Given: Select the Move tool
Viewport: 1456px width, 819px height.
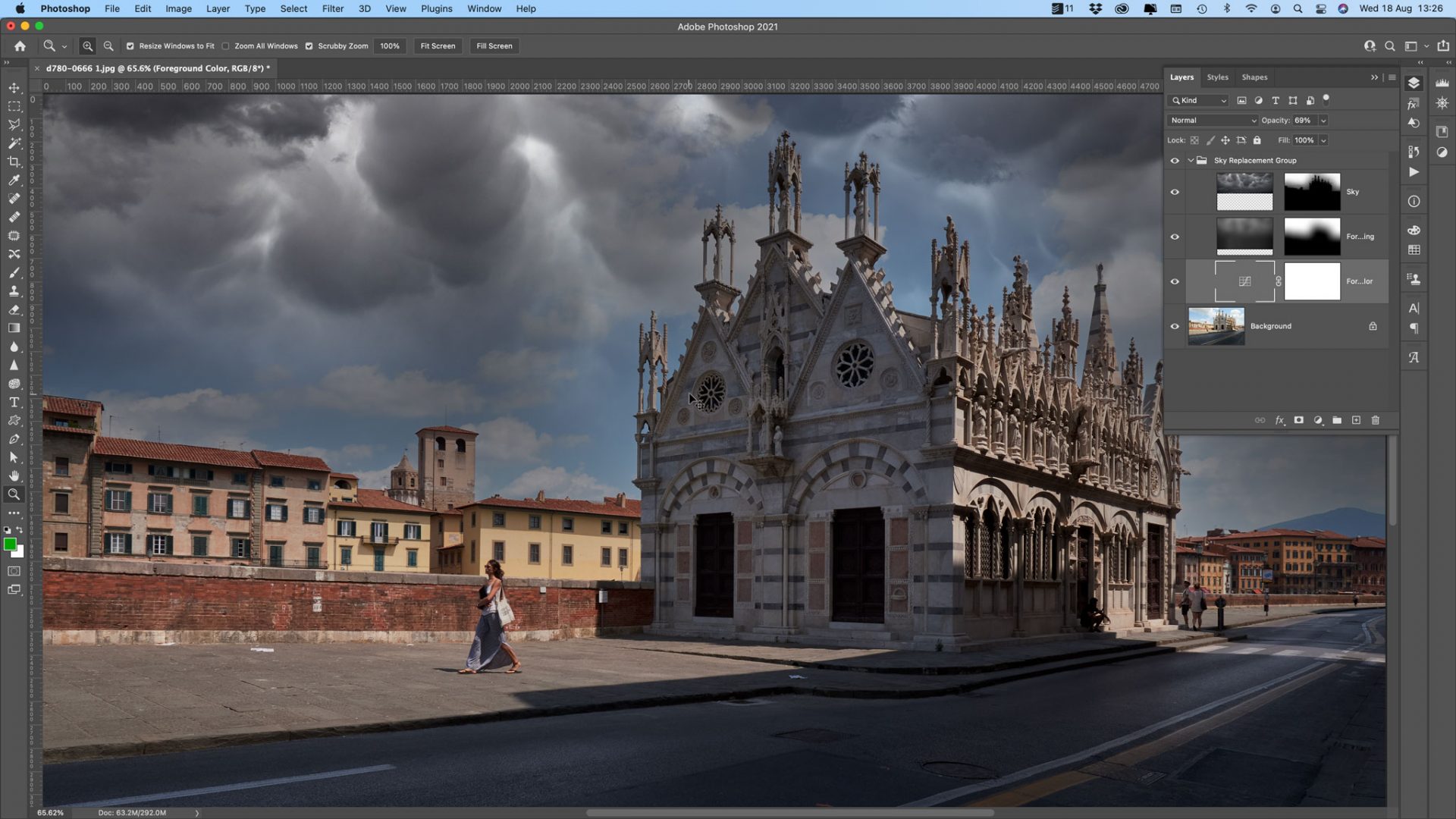Looking at the screenshot, I should tap(14, 88).
